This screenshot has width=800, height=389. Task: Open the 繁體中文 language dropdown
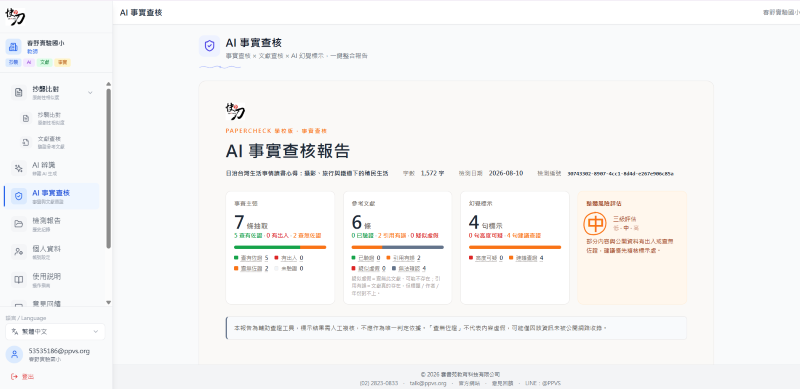(x=55, y=331)
